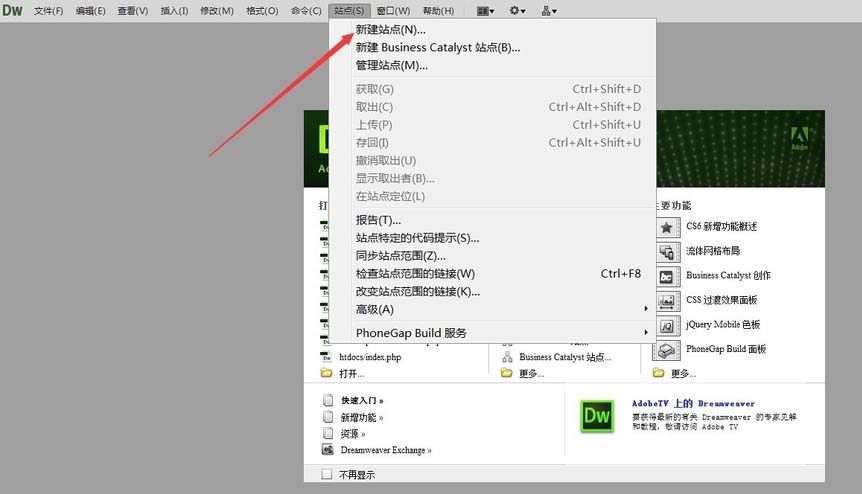Toggle the 不再显示 checkbox
The width and height of the screenshot is (862, 494).
(x=327, y=474)
